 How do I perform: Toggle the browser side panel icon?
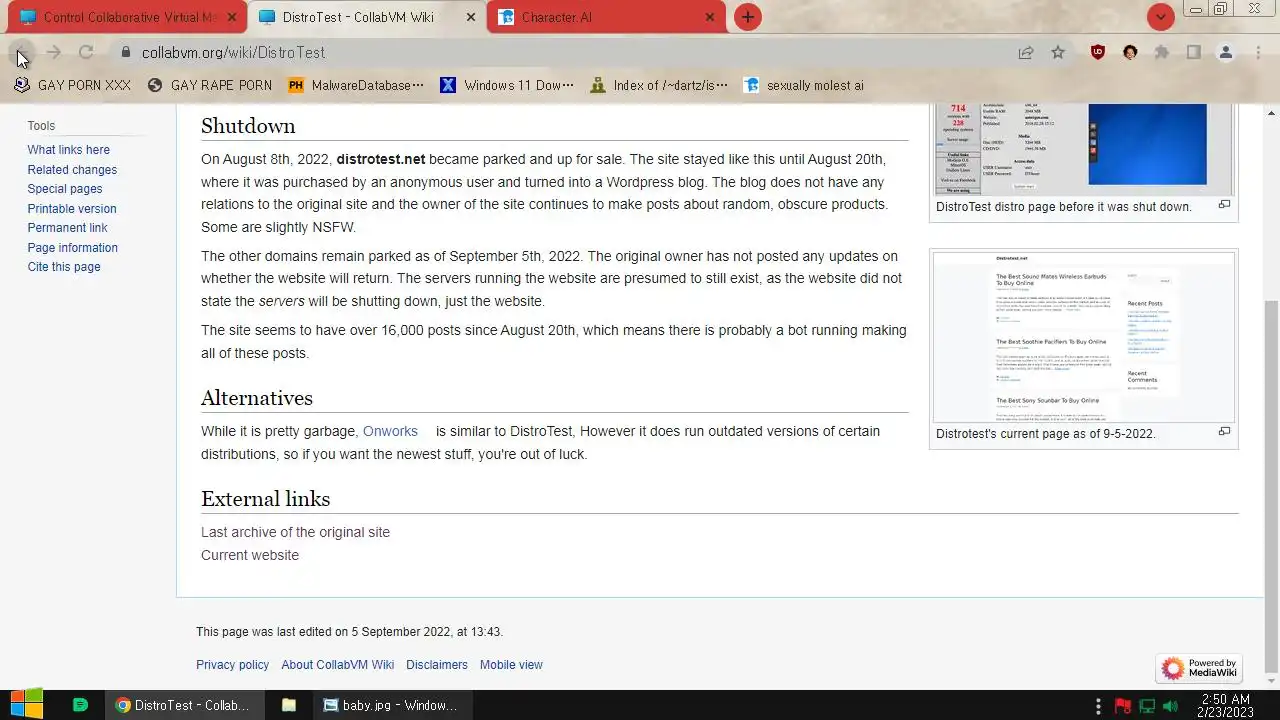coord(1193,52)
